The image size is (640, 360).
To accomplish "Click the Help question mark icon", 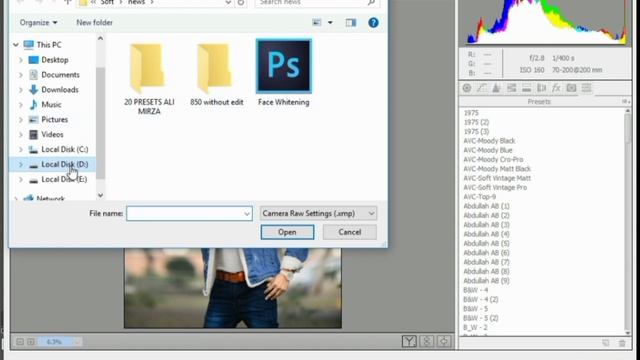I will click(373, 22).
